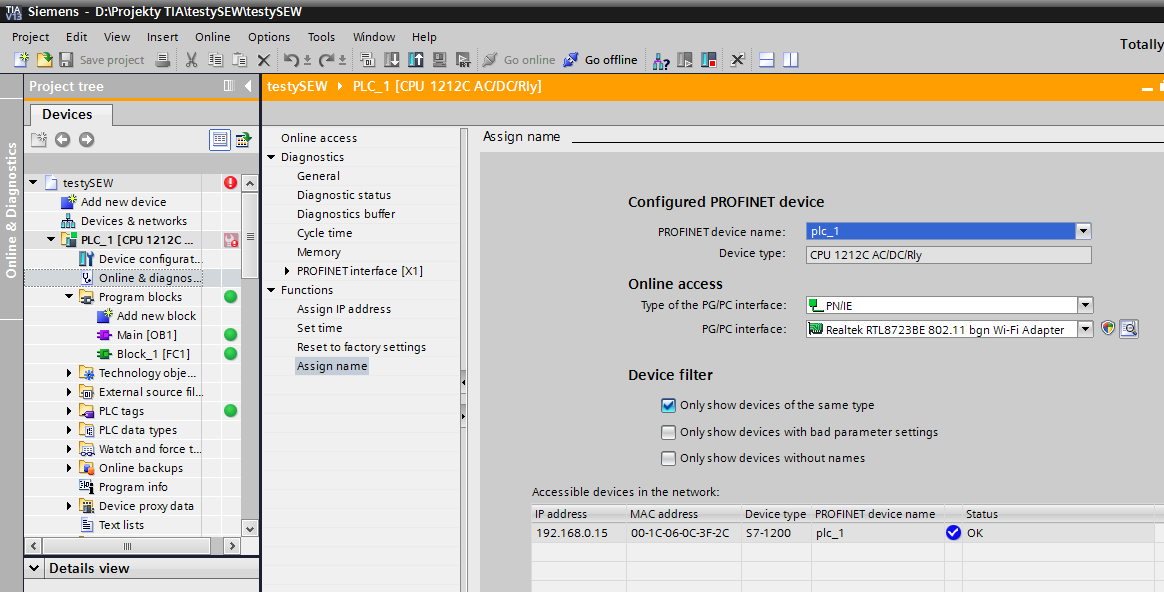Click the Cross-references toolbar icon
1164x592 pixels.
click(x=737, y=59)
